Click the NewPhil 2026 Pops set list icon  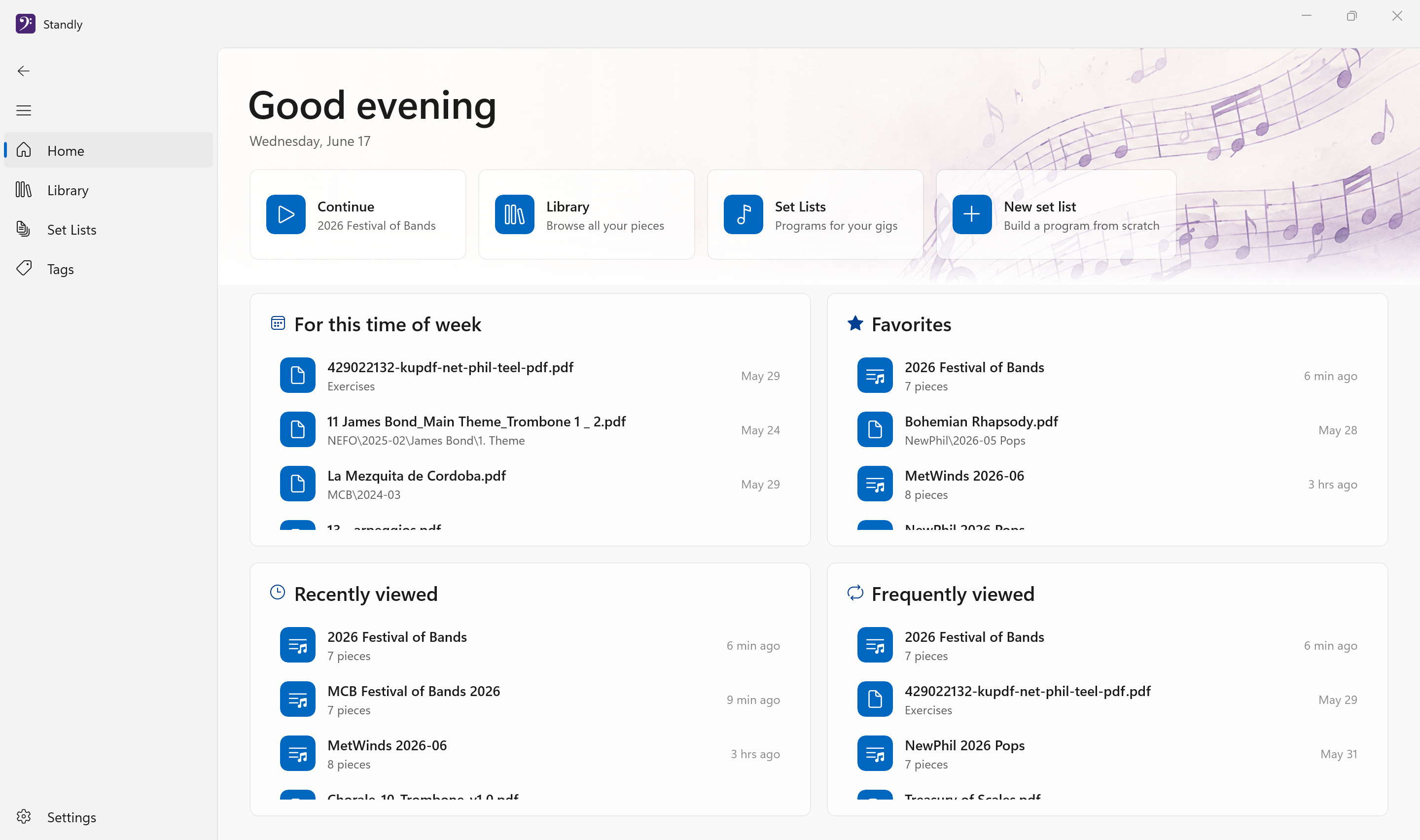click(875, 753)
